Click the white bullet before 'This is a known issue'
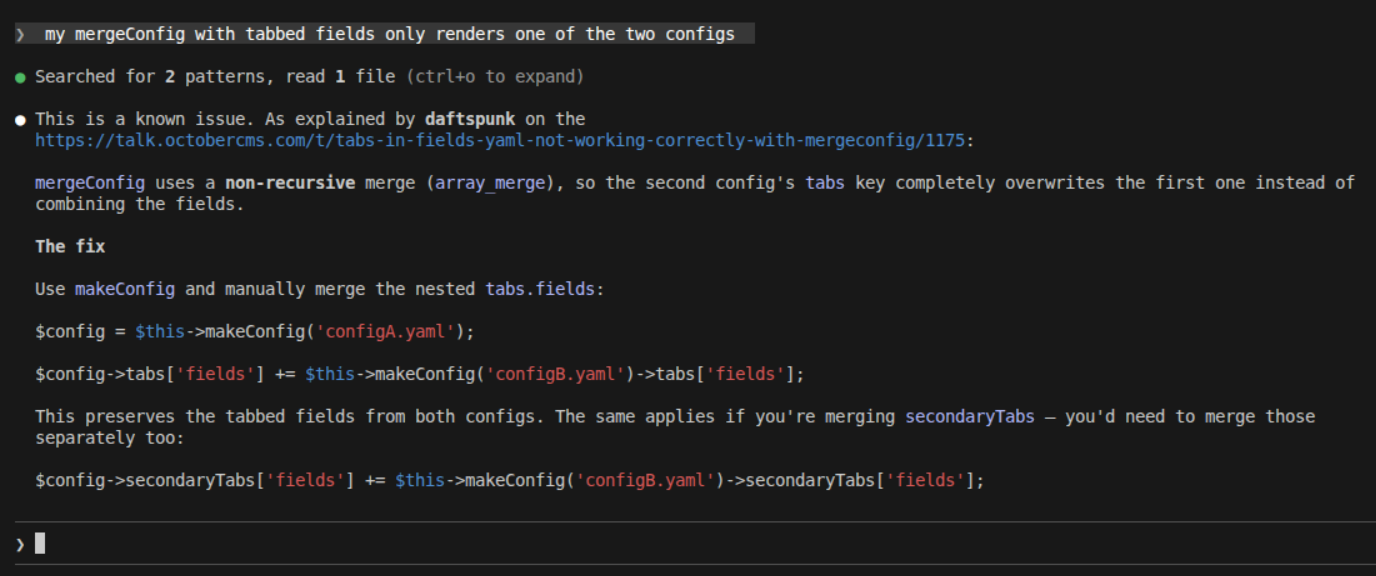The height and width of the screenshot is (576, 1376). click(x=20, y=120)
